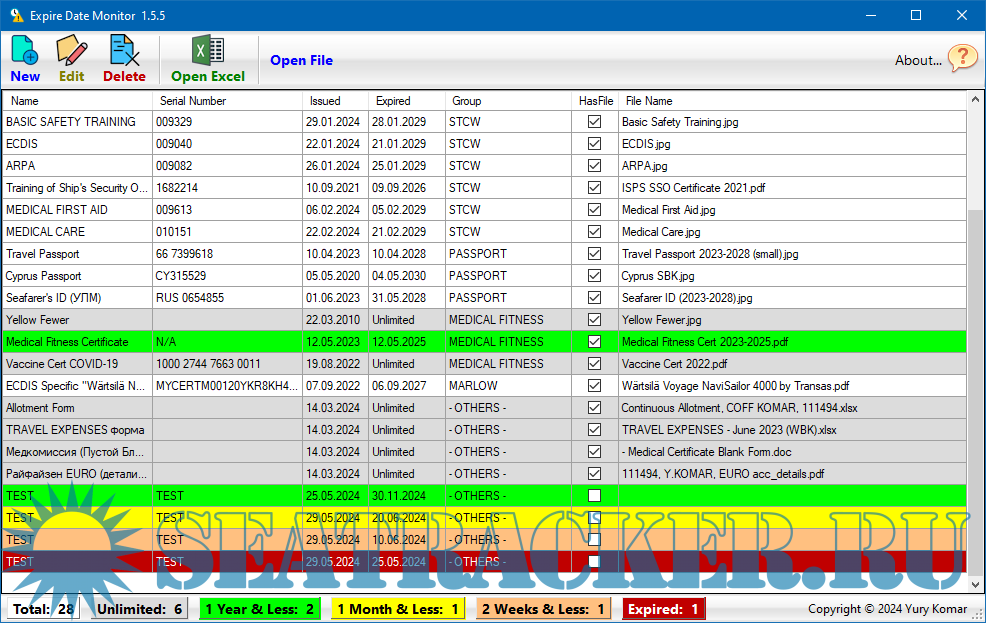
Task: Sort by the Expired column header
Action: 393,101
